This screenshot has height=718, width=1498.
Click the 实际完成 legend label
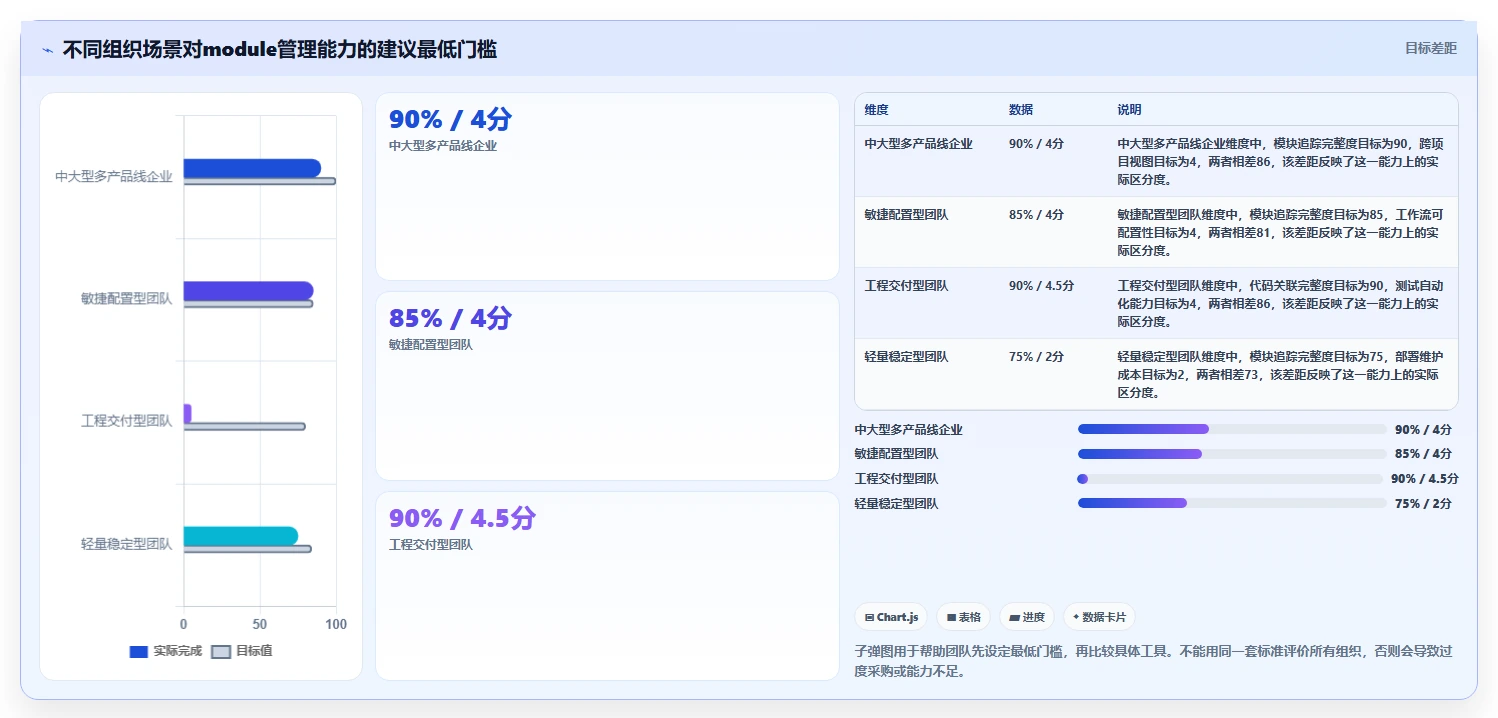point(178,651)
